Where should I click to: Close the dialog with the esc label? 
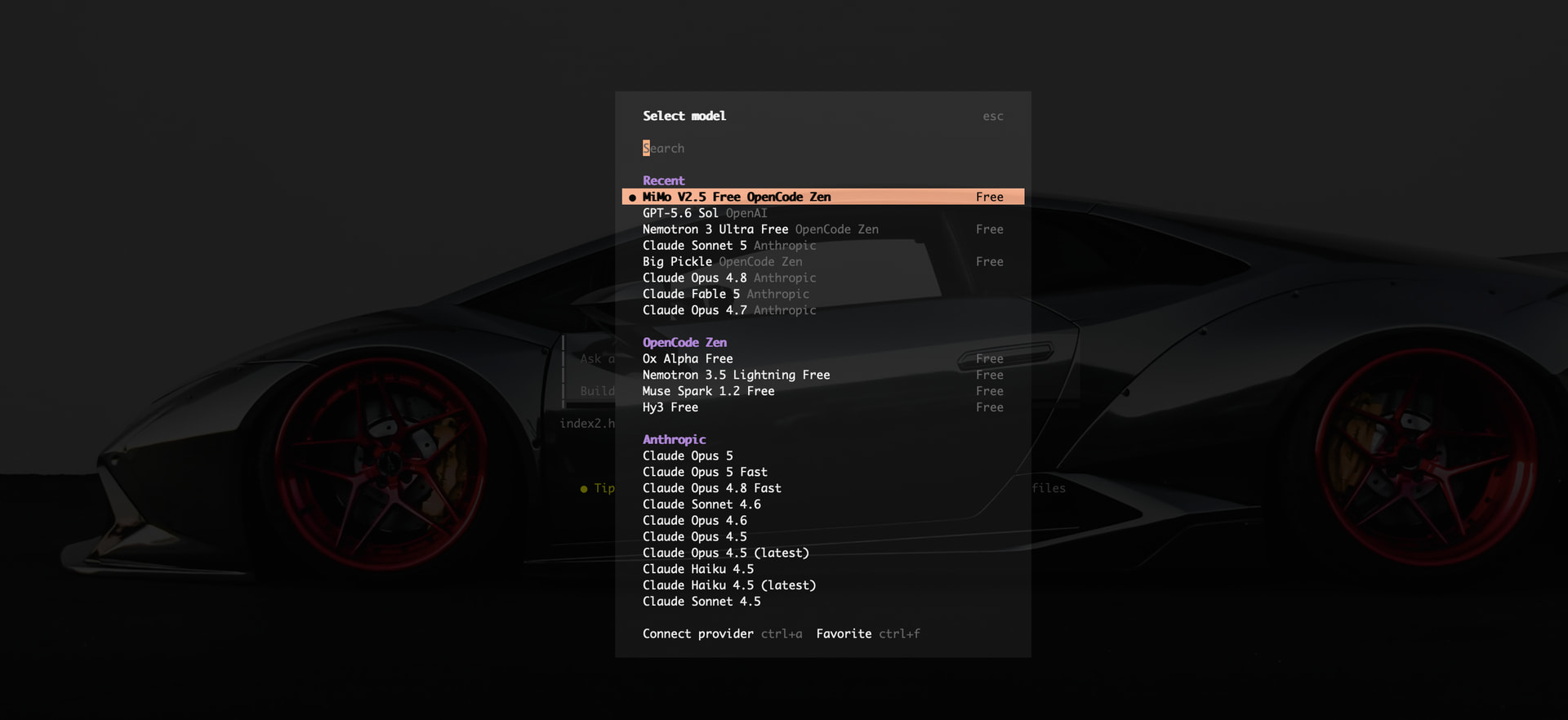[993, 116]
